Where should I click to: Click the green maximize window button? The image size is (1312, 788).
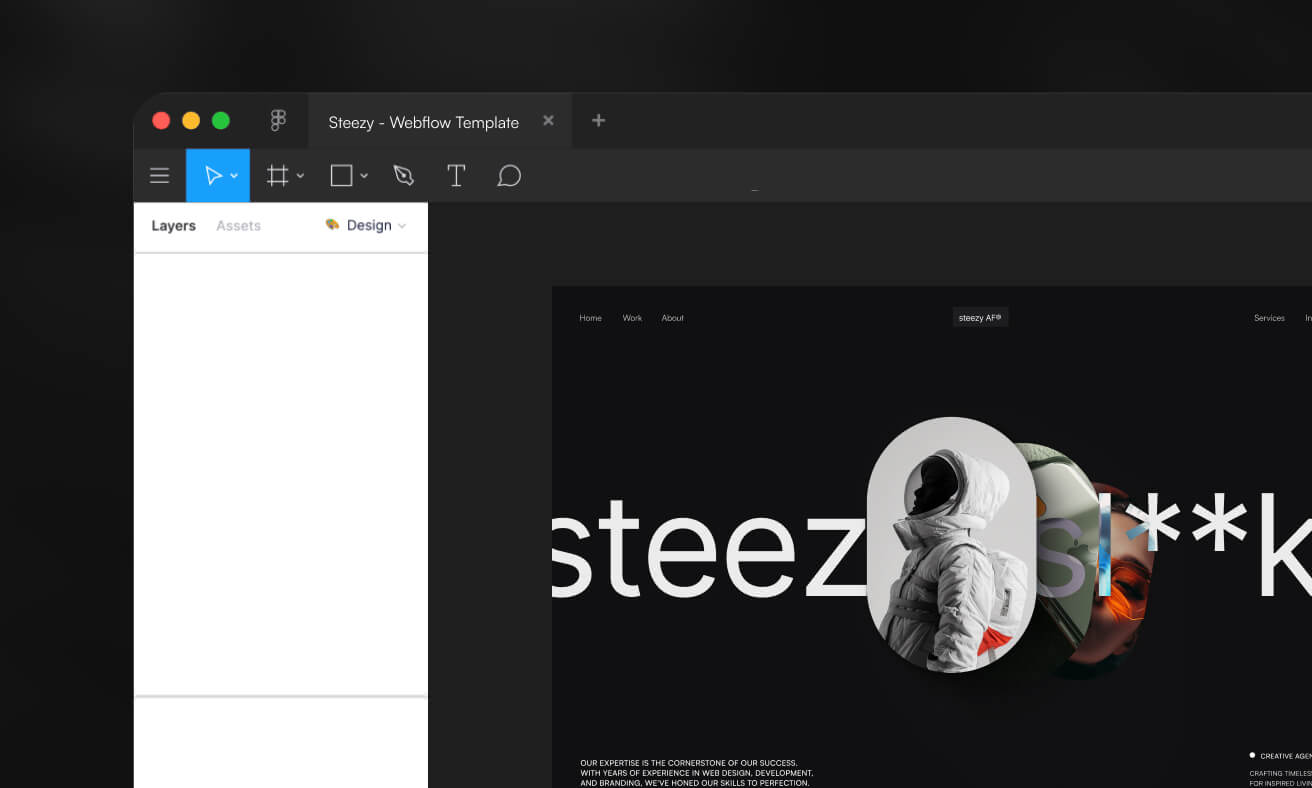pyautogui.click(x=221, y=121)
